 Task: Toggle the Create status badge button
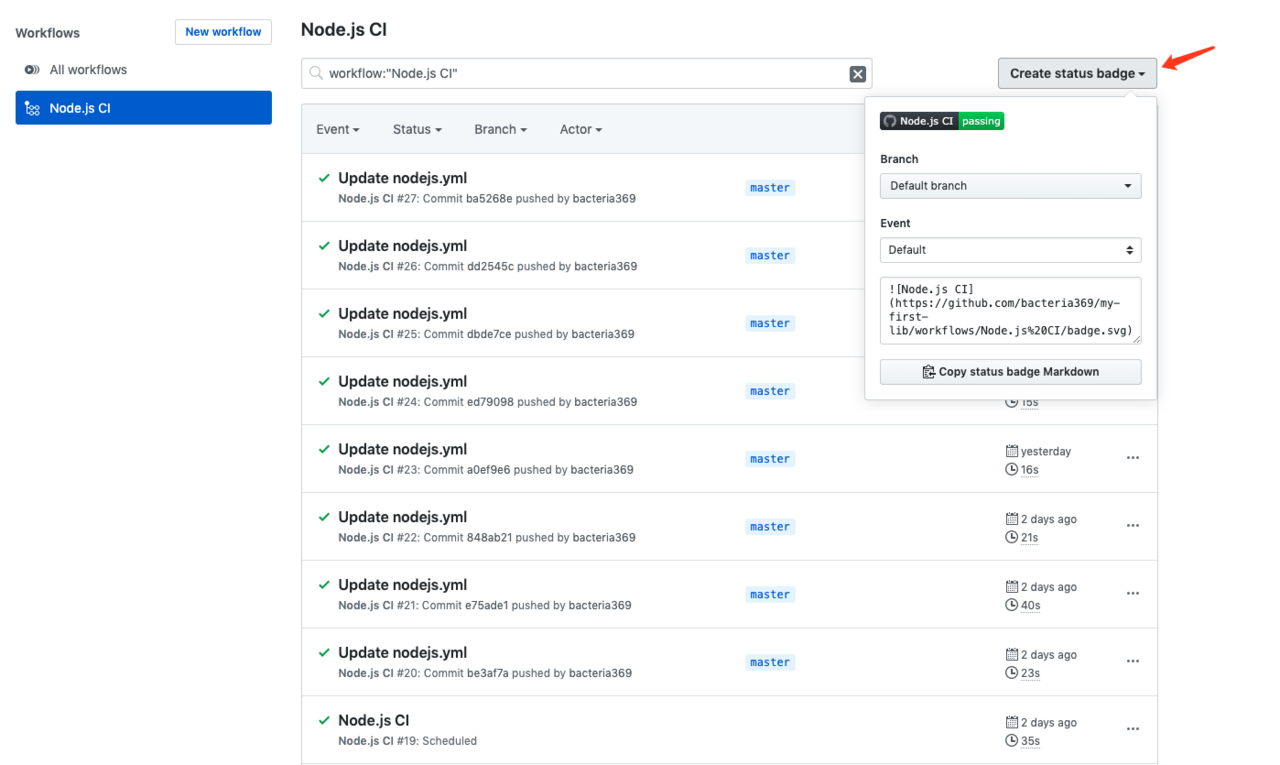point(1077,73)
